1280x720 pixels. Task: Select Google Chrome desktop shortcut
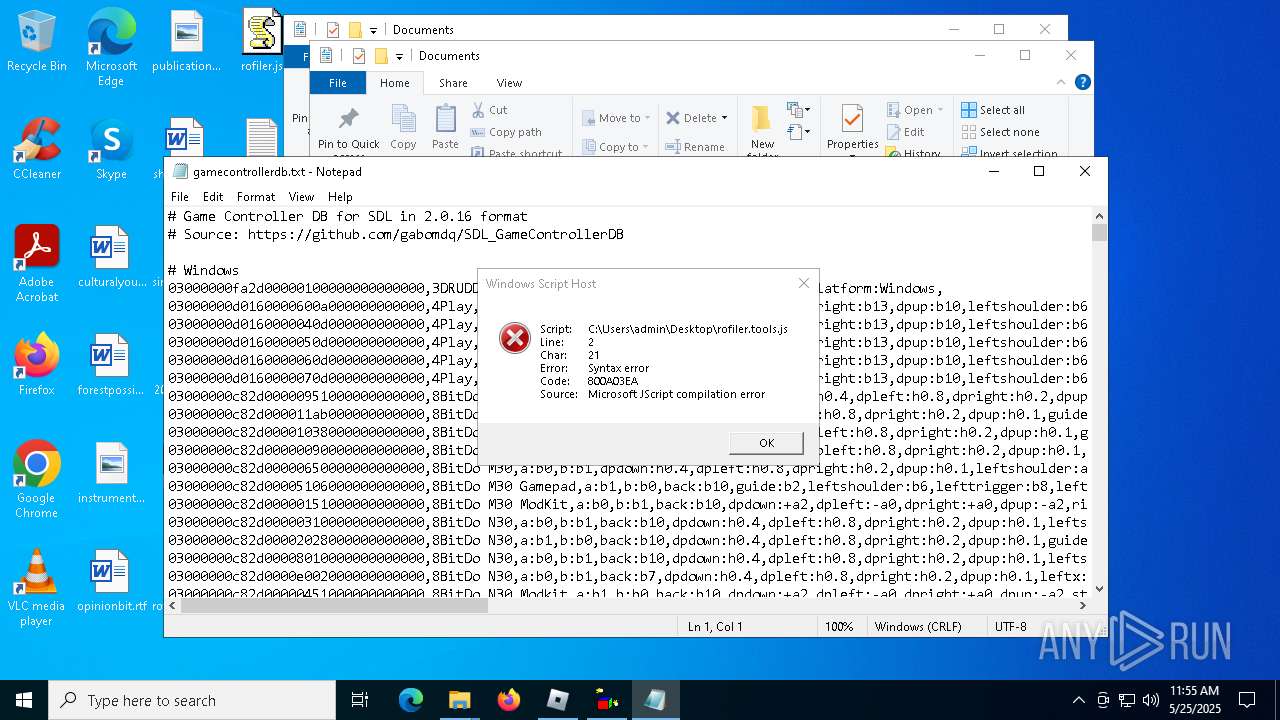pyautogui.click(x=37, y=480)
